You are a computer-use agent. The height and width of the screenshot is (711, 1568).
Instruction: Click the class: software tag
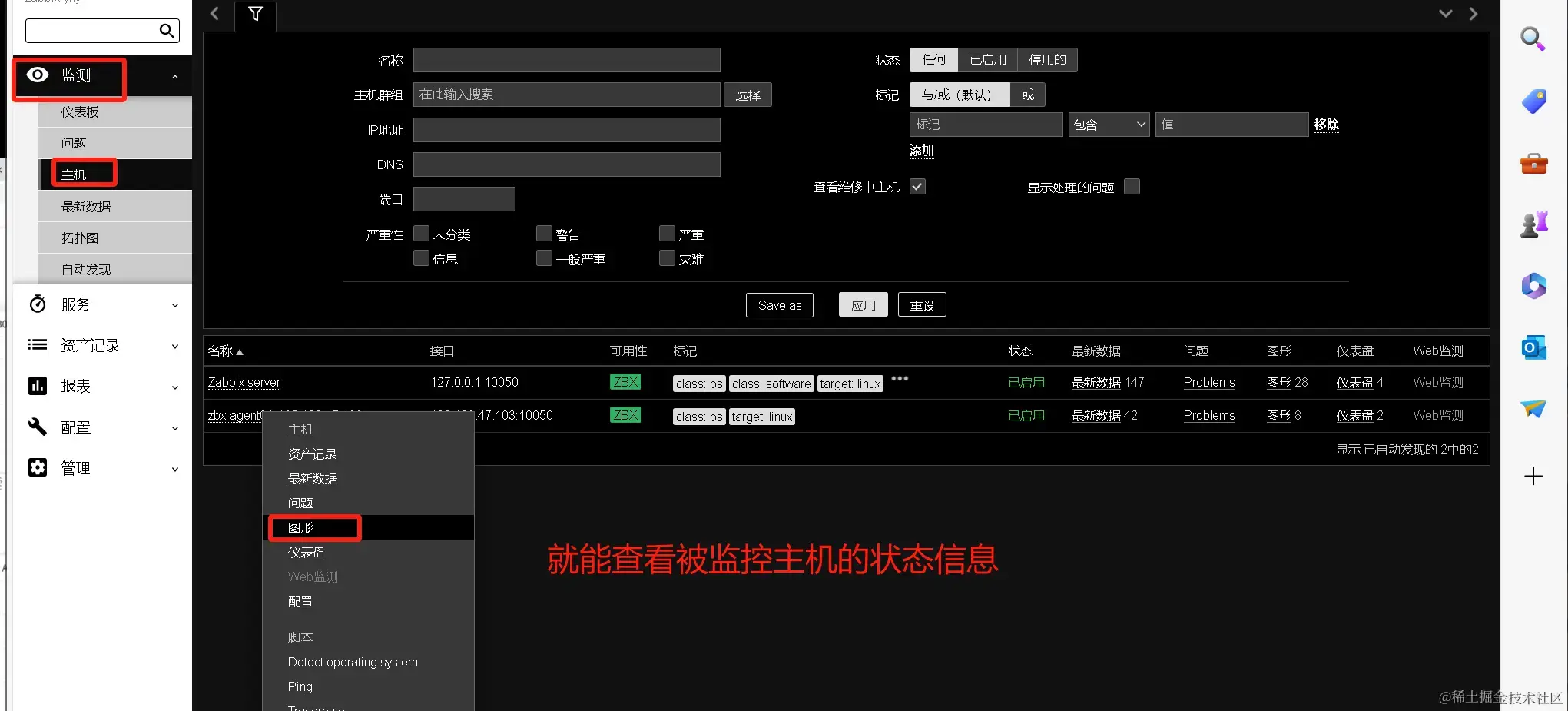pos(771,384)
